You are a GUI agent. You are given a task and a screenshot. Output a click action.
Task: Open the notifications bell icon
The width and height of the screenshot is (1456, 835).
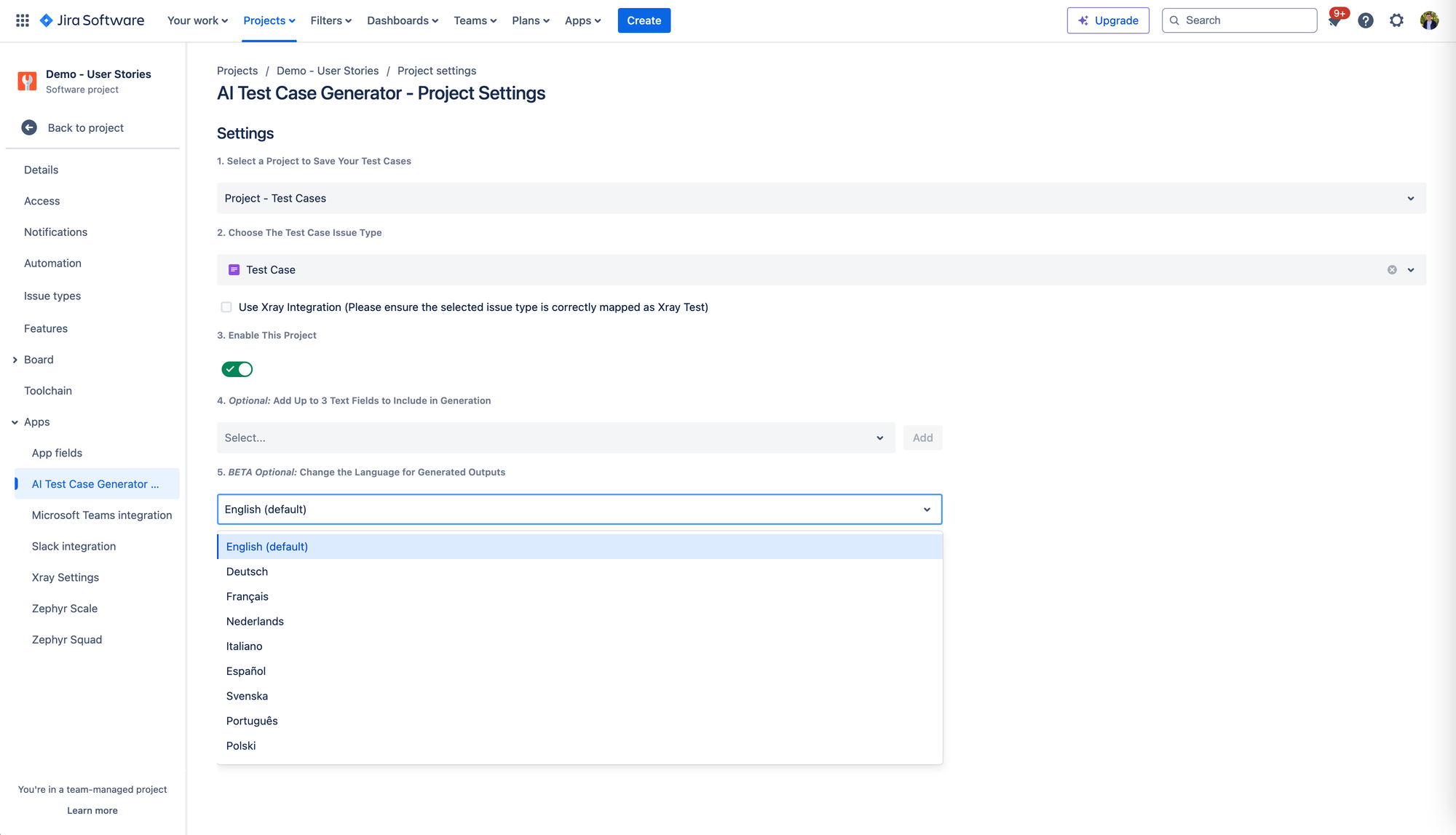pos(1334,21)
